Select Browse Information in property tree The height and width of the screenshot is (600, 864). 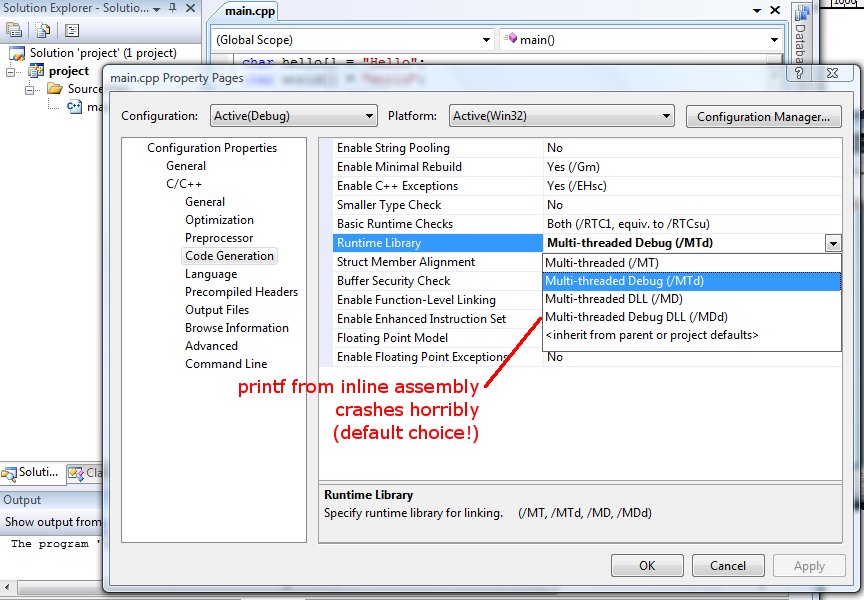pos(237,328)
